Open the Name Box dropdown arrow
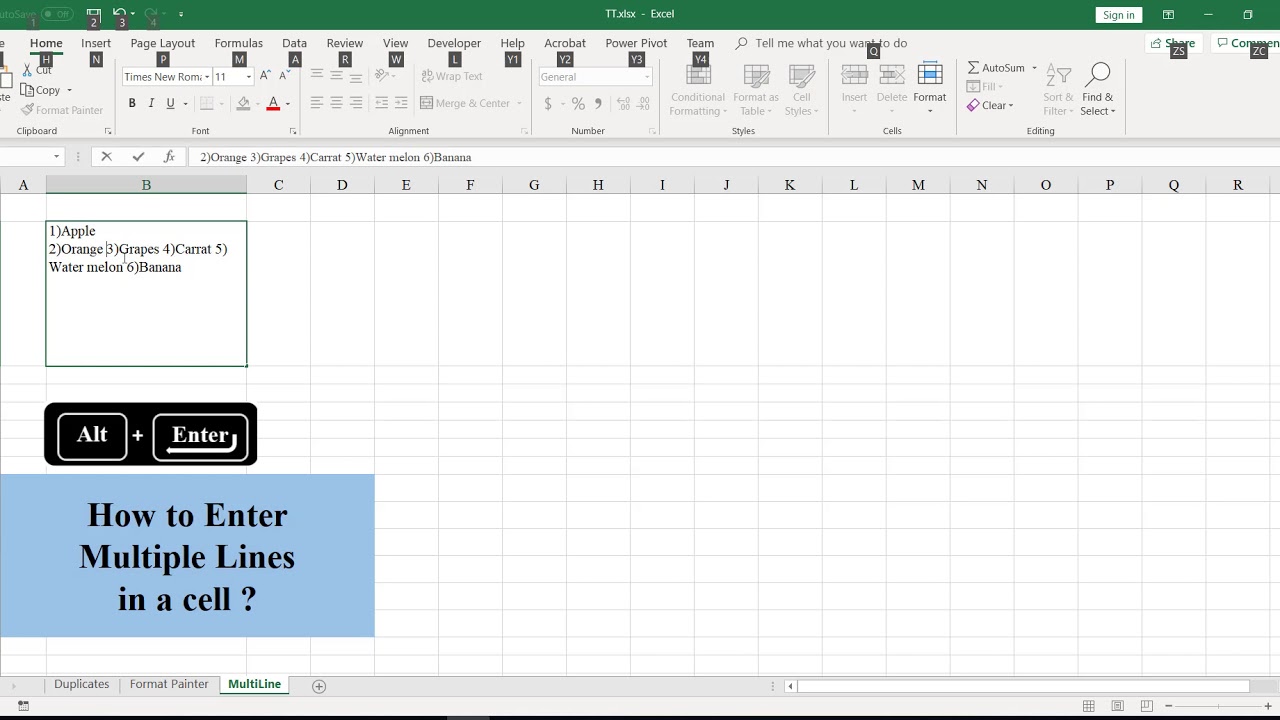The width and height of the screenshot is (1280, 720). pos(57,157)
